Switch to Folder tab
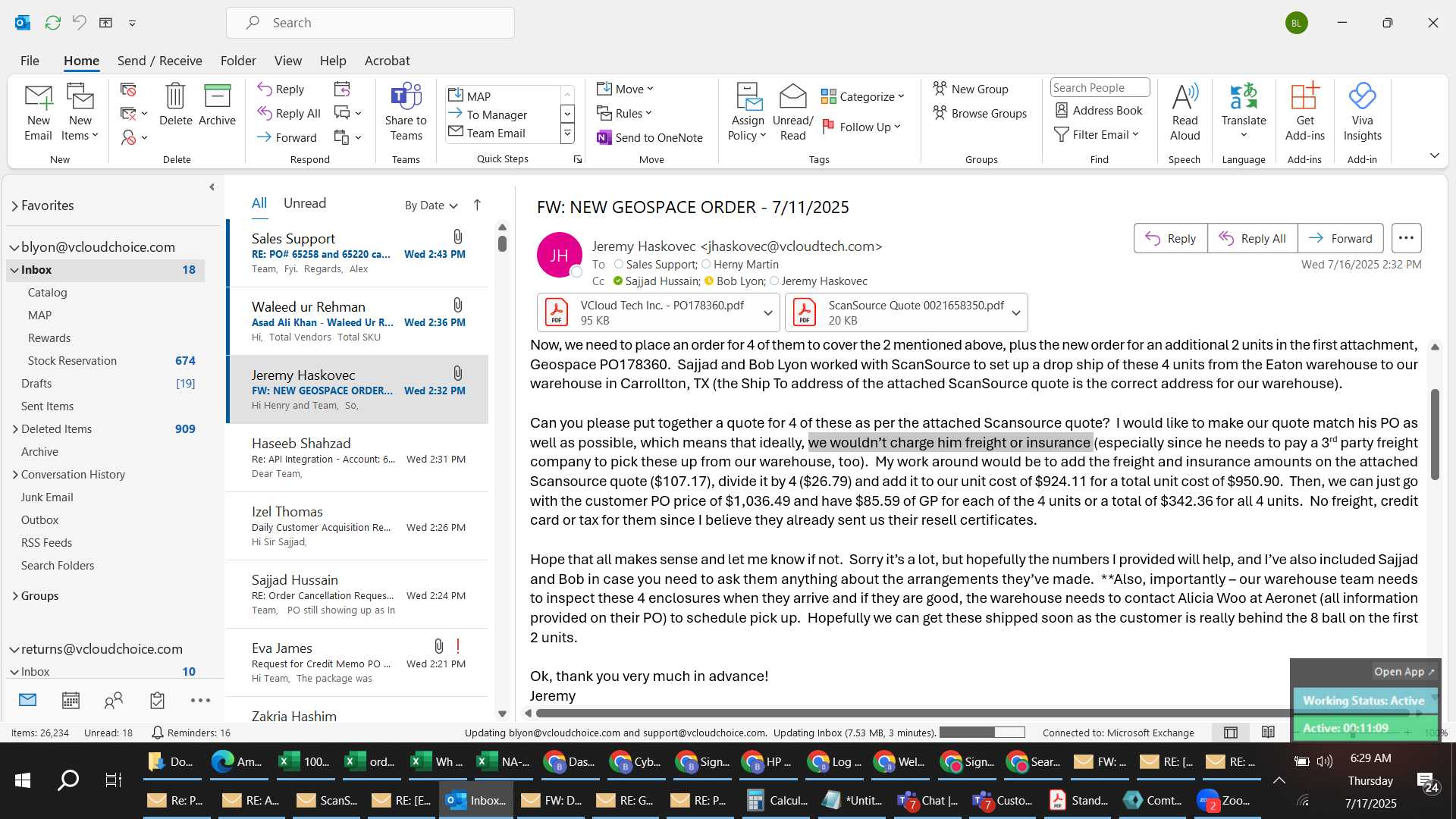This screenshot has width=1456, height=819. (x=238, y=61)
